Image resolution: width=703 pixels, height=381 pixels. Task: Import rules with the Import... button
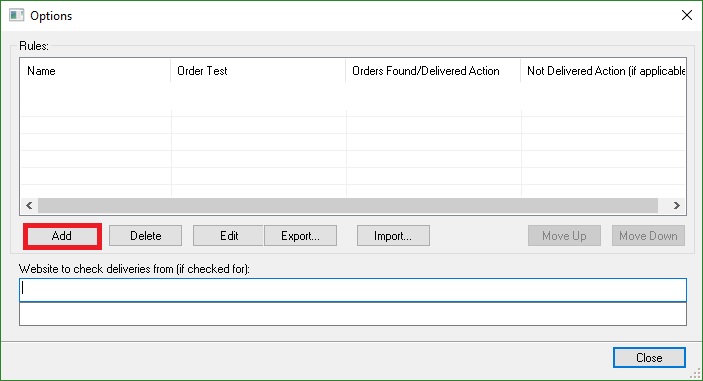coord(393,236)
